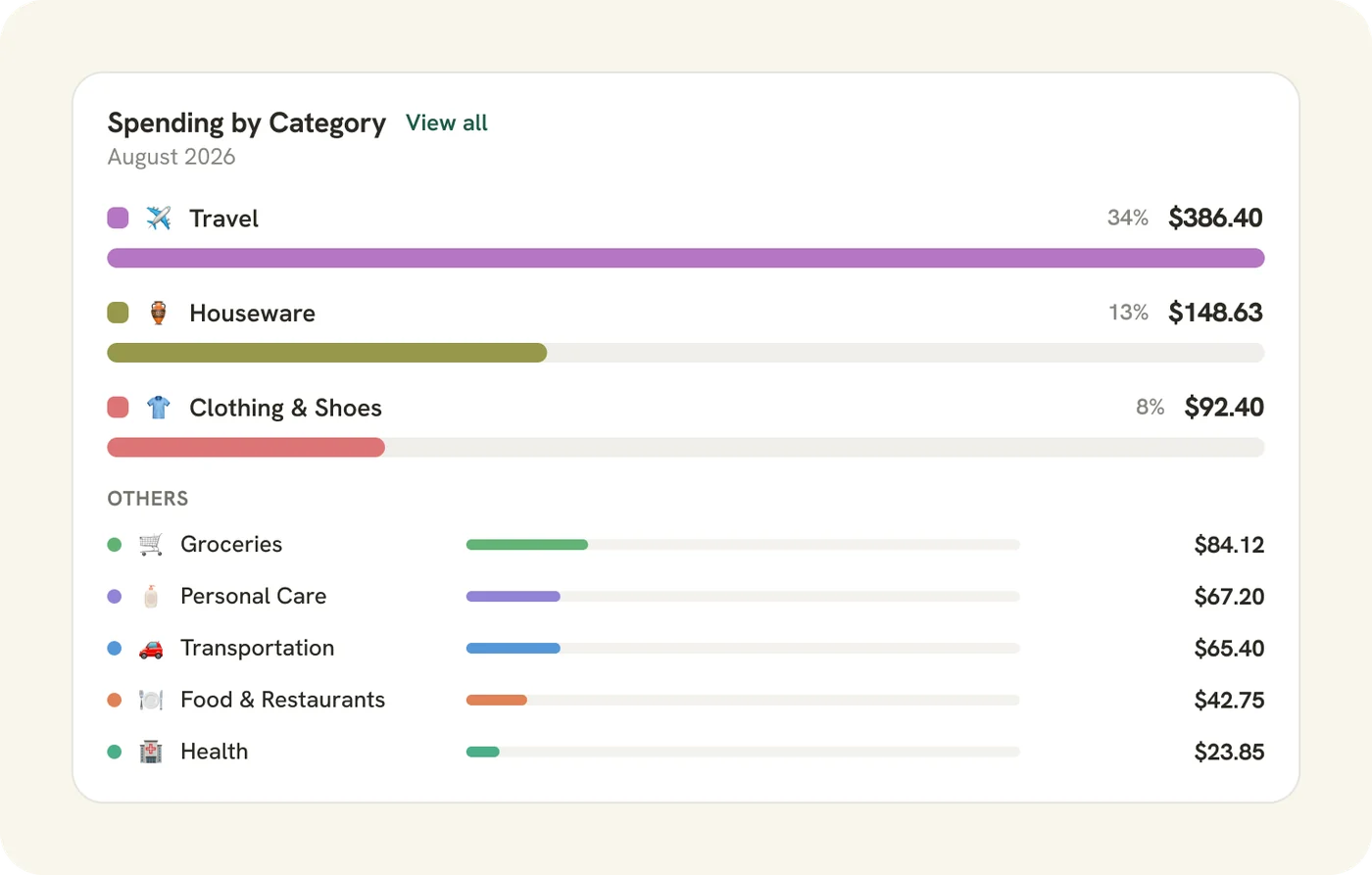Click the $67.20 Personal Care amount
1372x875 pixels.
click(1229, 597)
